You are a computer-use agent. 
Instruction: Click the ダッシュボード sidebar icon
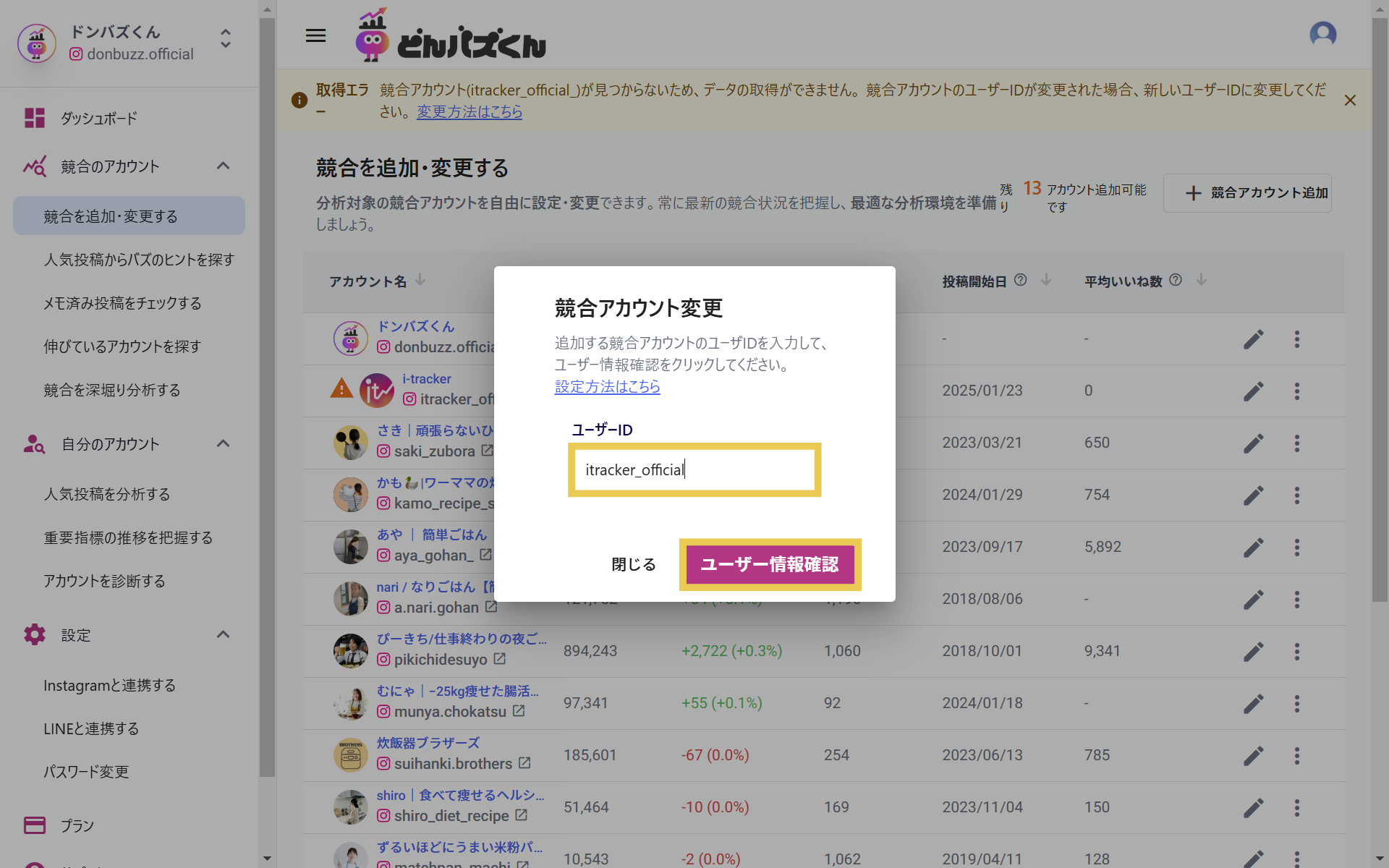click(x=35, y=118)
